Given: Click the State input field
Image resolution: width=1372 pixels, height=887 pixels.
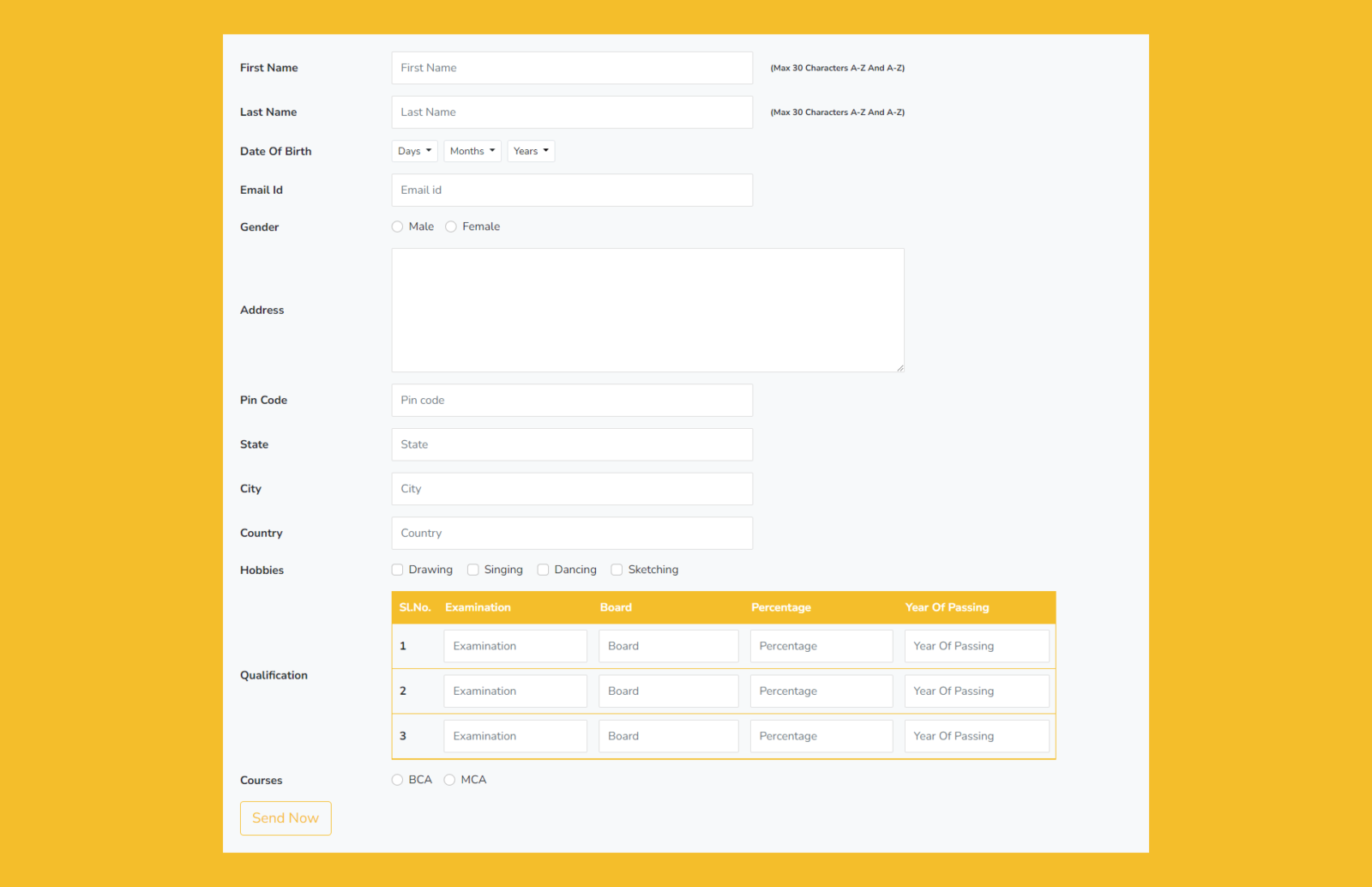Looking at the screenshot, I should pos(572,444).
